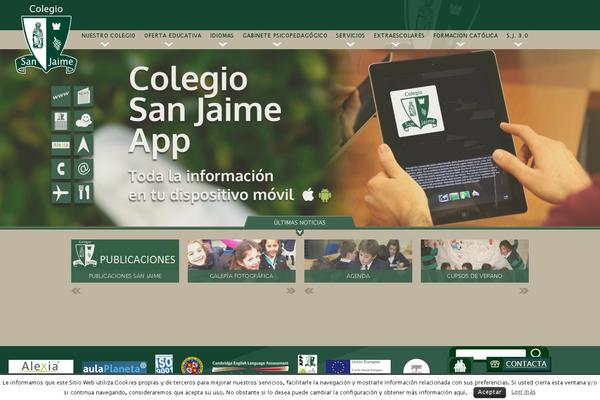Click the round coat-of-arms emblem in footer
The width and height of the screenshot is (600, 400).
(x=192, y=365)
